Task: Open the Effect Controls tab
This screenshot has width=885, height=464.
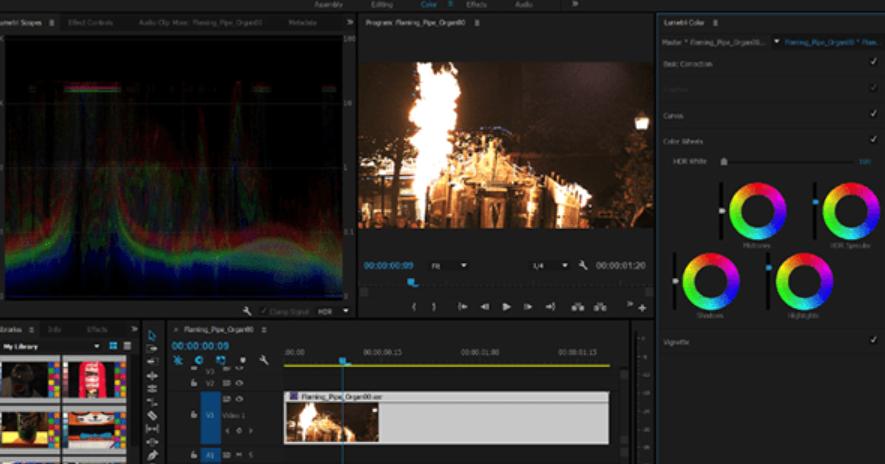Action: 90,23
